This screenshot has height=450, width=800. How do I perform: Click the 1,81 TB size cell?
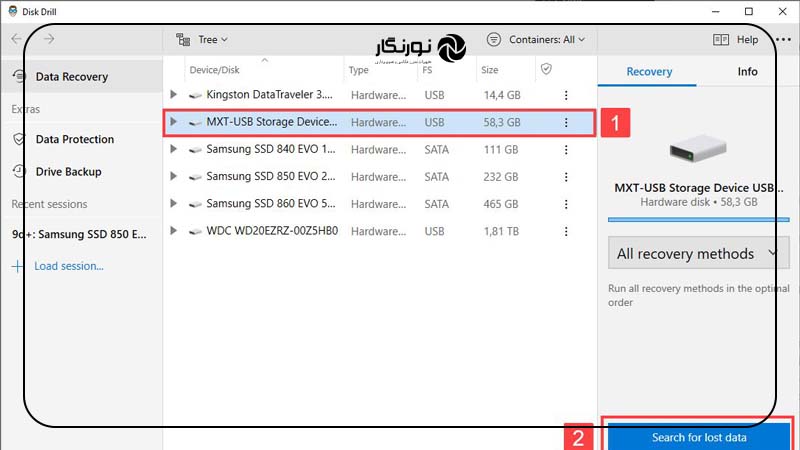tap(501, 231)
